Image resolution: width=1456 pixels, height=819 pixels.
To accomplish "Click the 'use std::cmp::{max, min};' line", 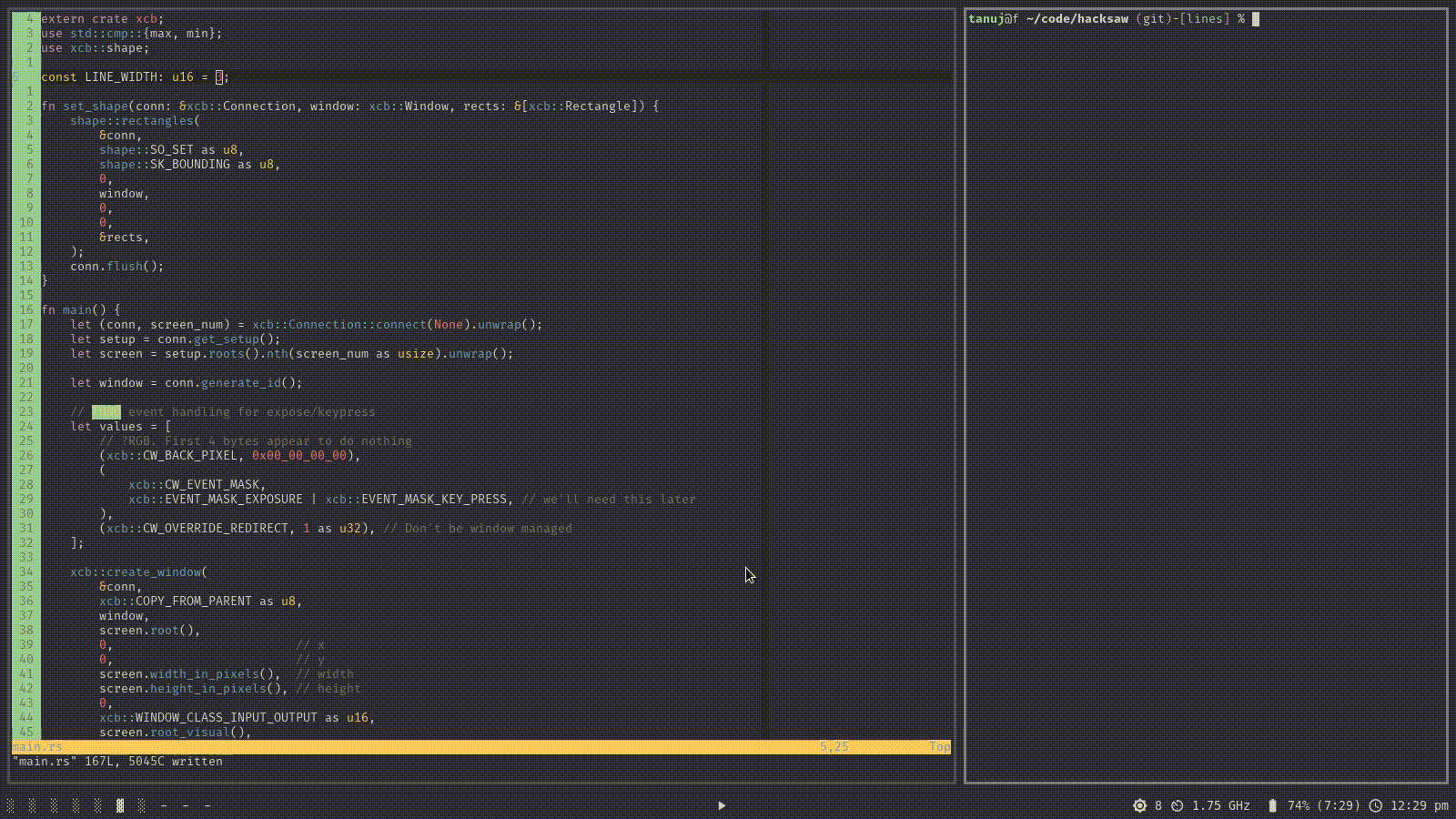I will (x=132, y=34).
